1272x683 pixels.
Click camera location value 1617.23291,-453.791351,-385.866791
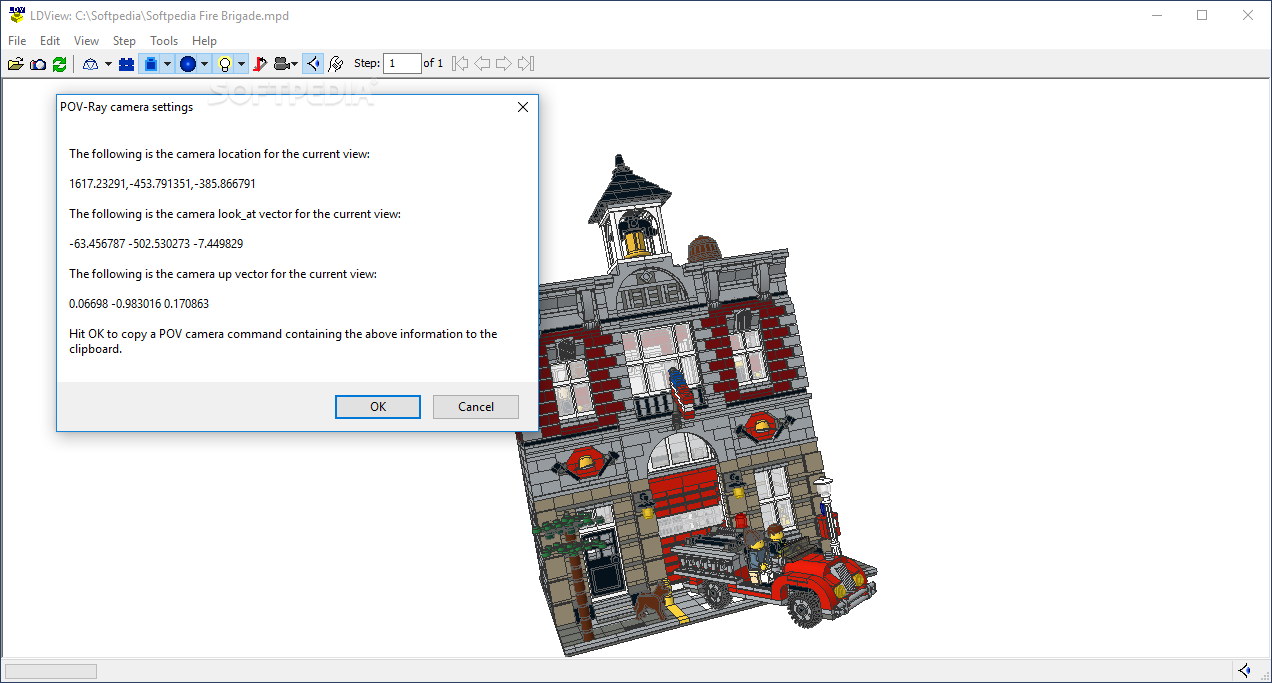tap(163, 184)
